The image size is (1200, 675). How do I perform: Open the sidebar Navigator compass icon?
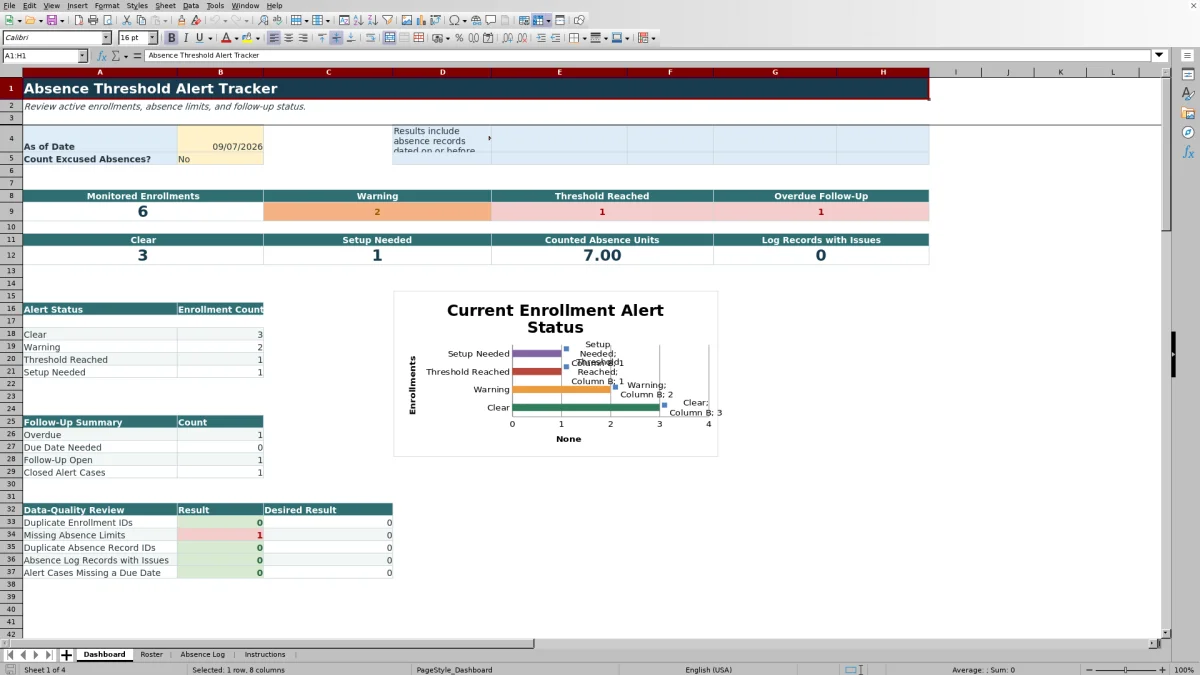(1188, 132)
